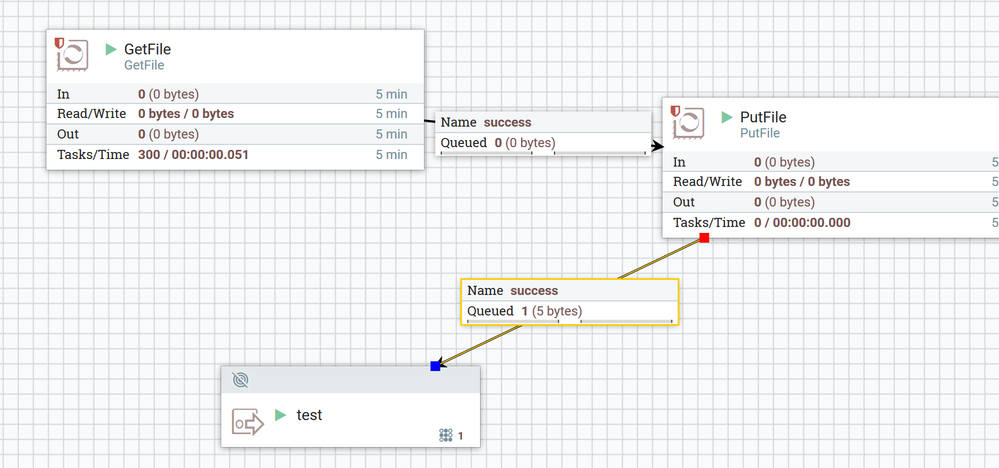Click the active thread count icon on test
Screen dimensions: 999x468
(x=446, y=436)
